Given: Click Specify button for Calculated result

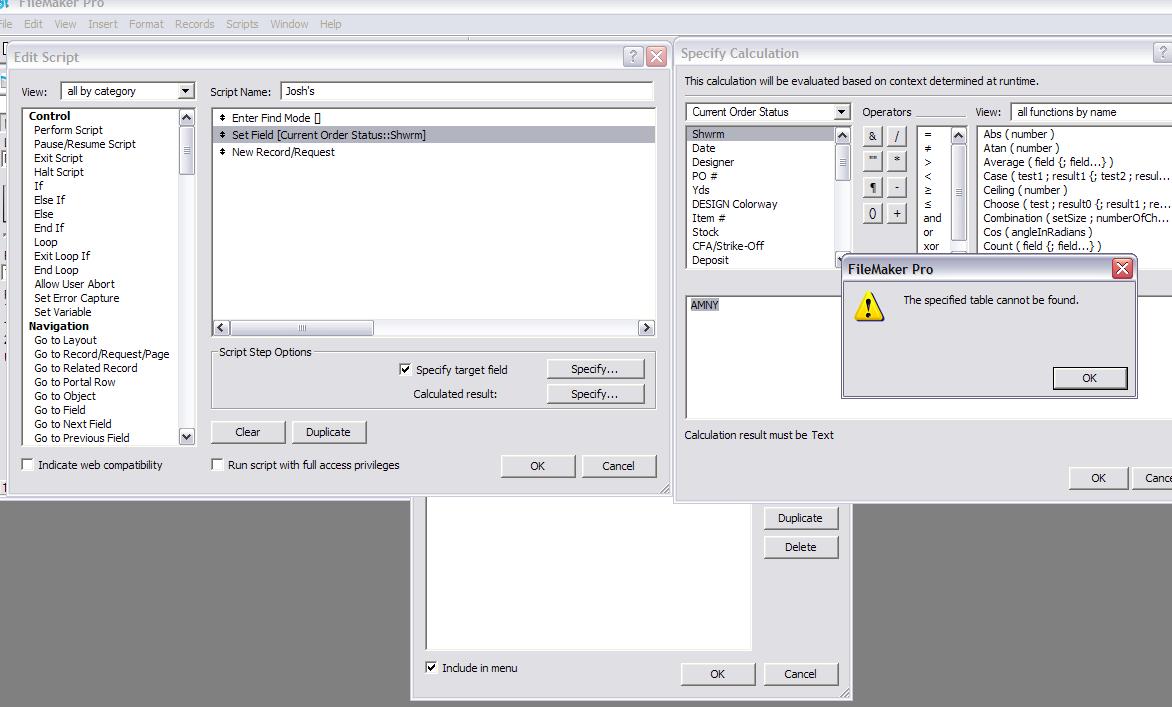Looking at the screenshot, I should click(595, 394).
